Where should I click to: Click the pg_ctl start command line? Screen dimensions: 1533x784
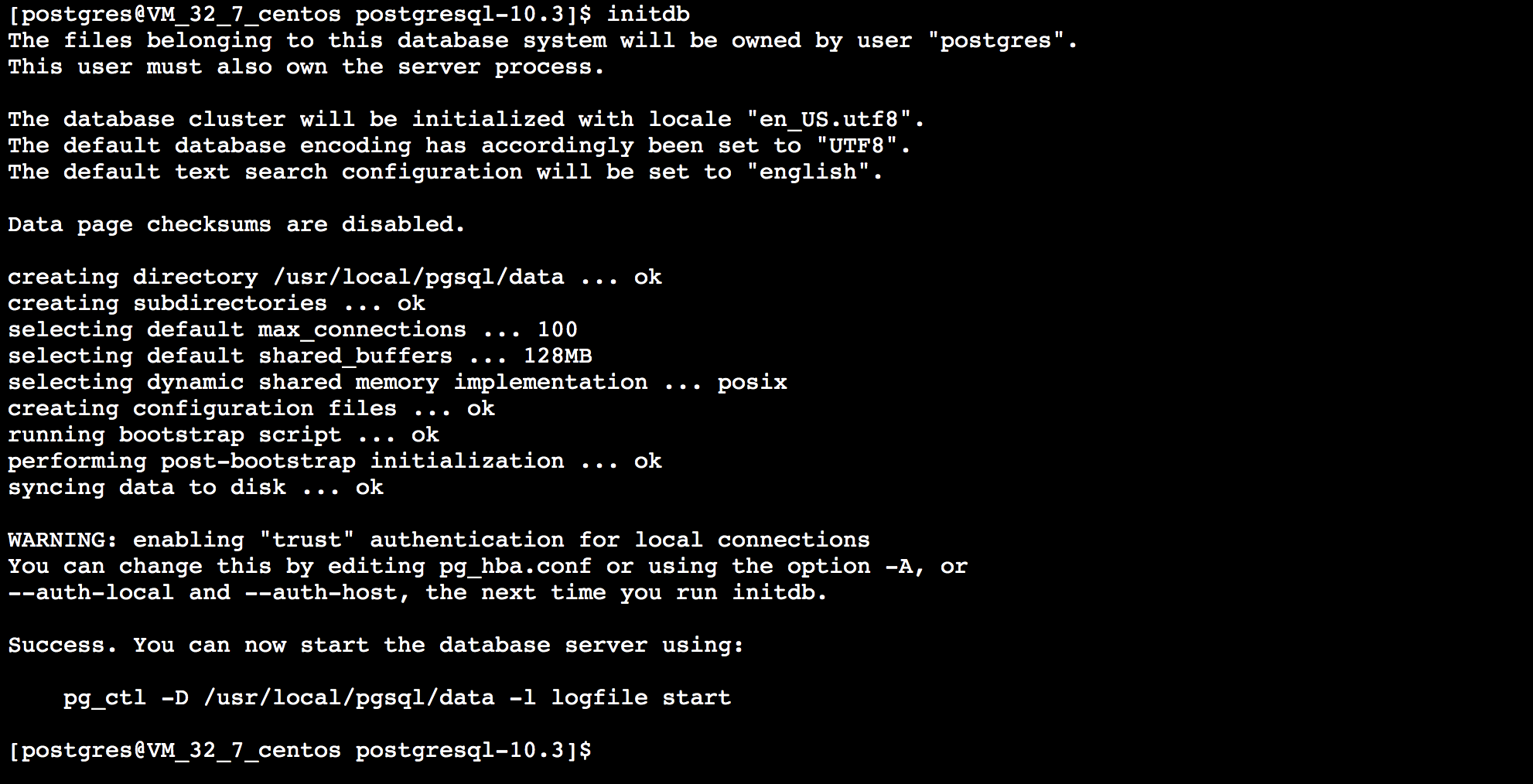coord(397,697)
